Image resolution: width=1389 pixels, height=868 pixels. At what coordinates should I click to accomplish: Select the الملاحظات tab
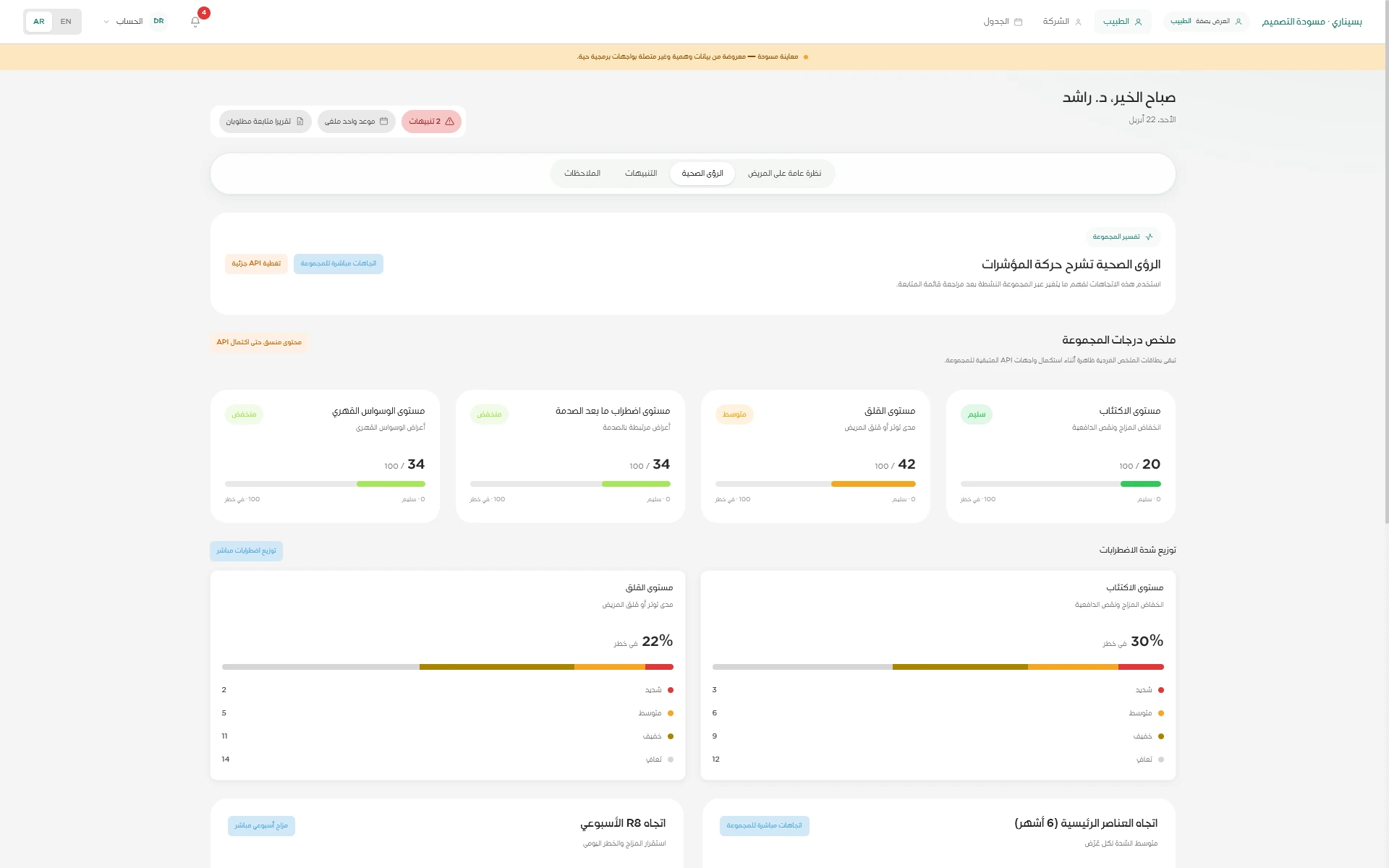(x=582, y=174)
